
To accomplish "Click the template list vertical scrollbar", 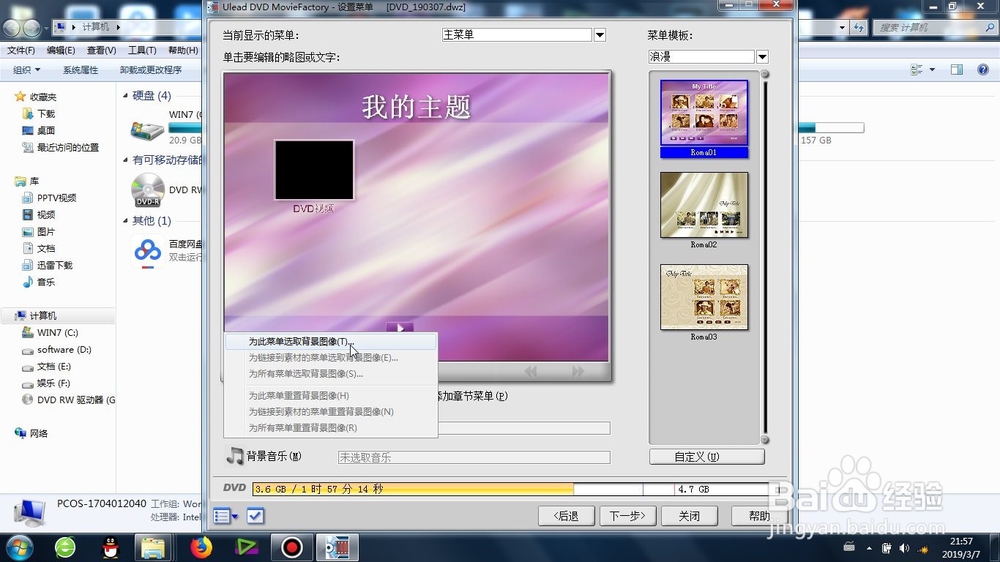I will [x=765, y=257].
